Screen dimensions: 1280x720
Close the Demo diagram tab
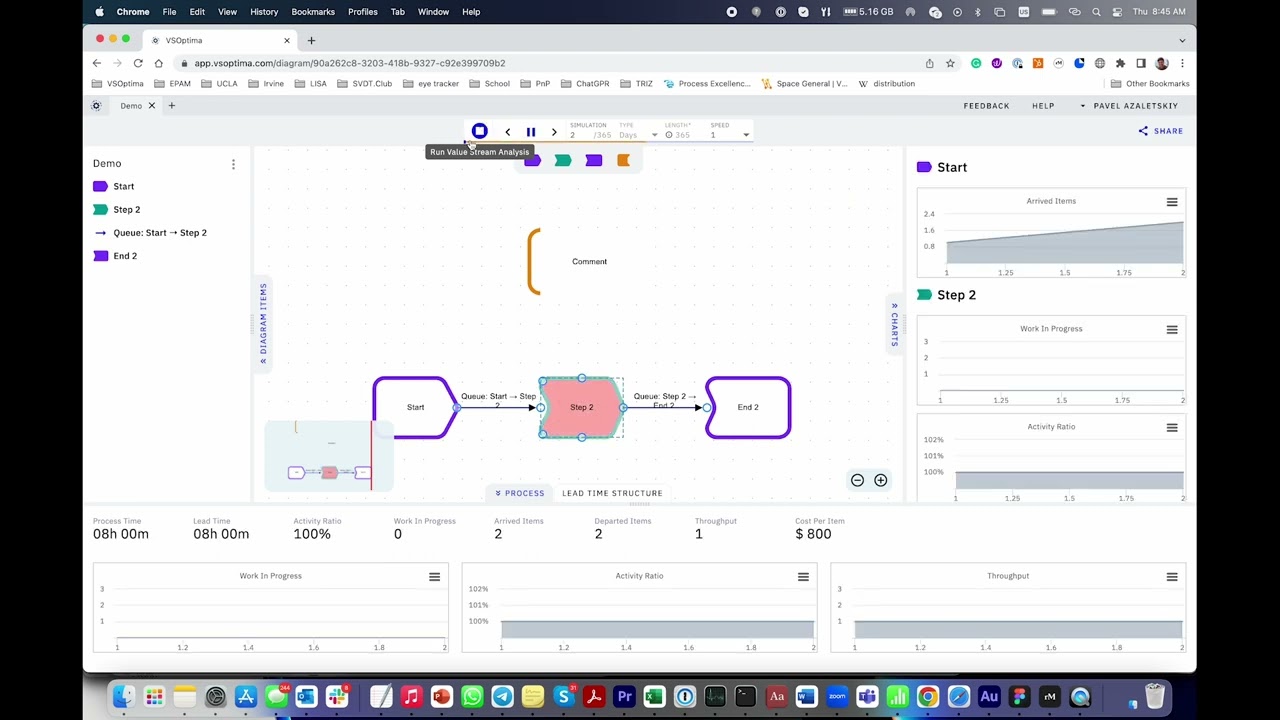point(152,106)
